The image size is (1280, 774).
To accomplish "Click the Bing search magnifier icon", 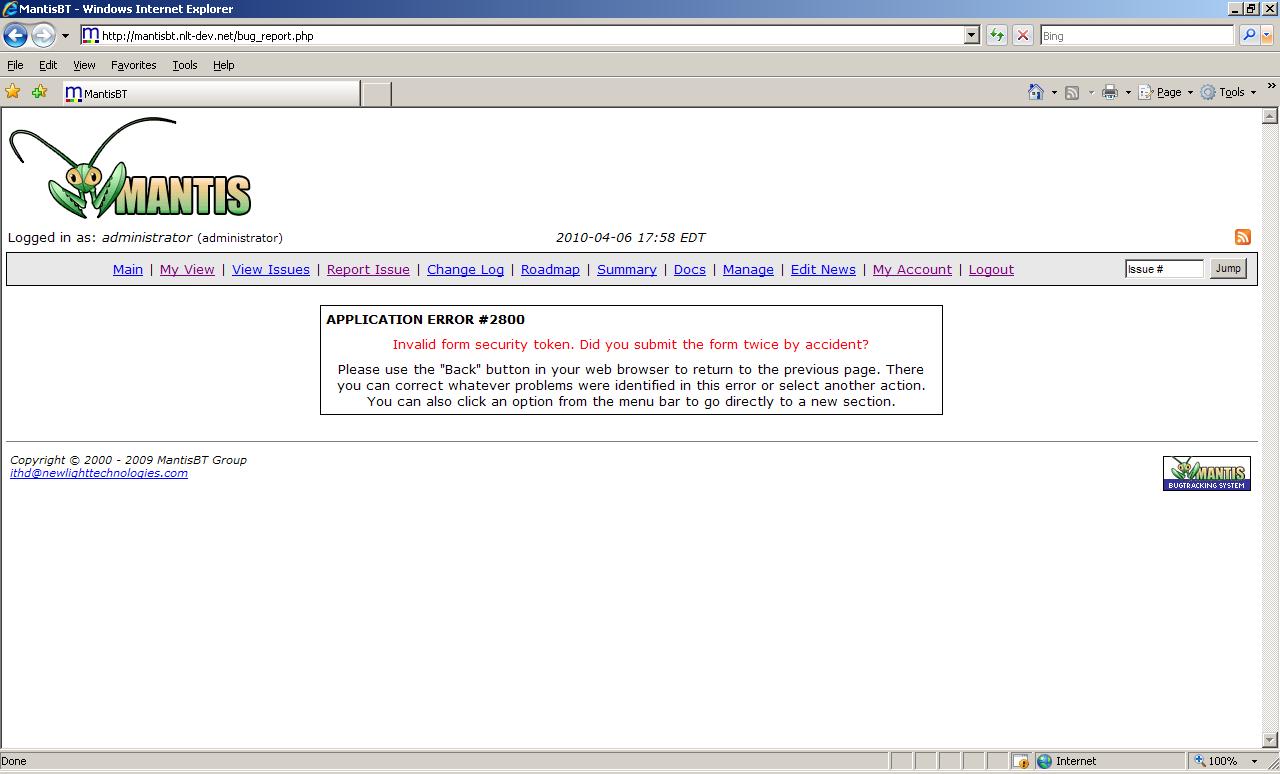I will [1248, 36].
